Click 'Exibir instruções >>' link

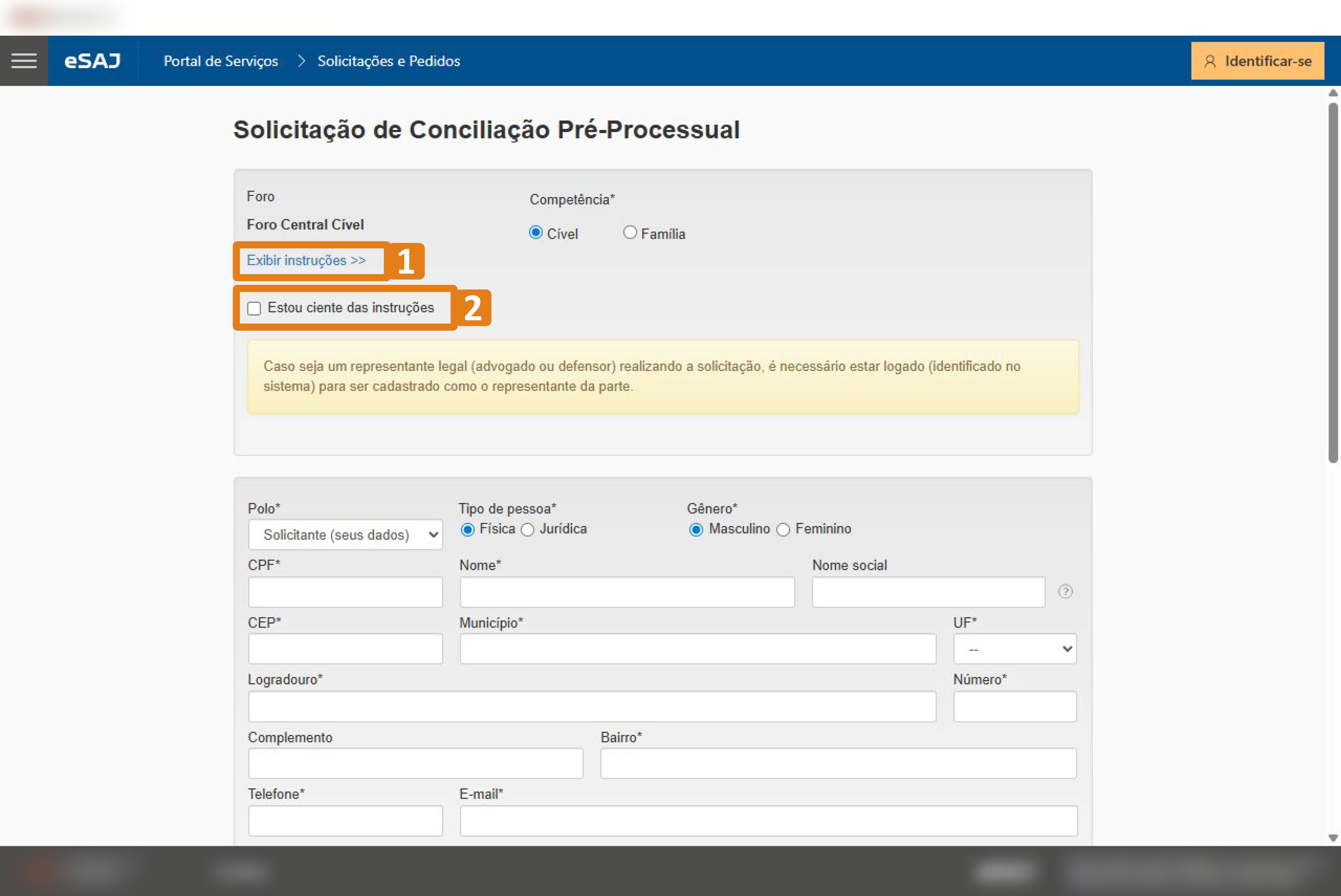[x=306, y=260]
